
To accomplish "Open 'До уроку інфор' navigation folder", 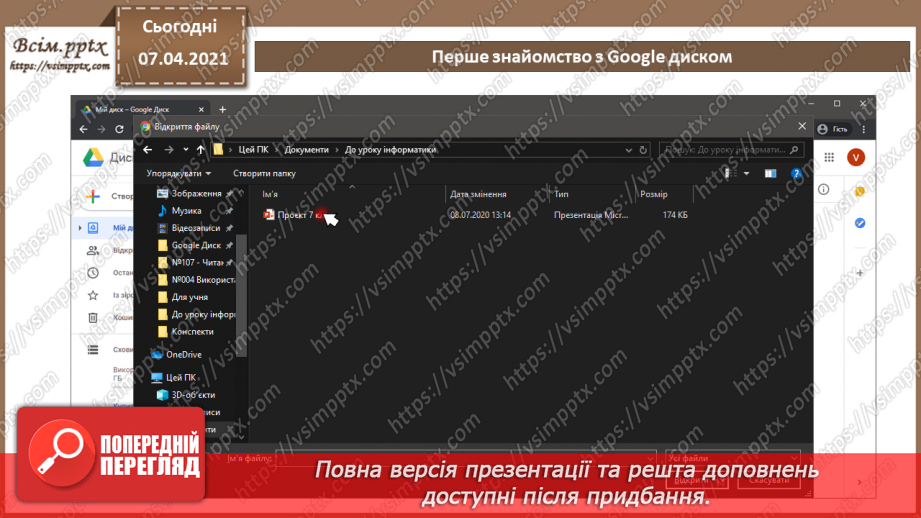I will (196, 314).
